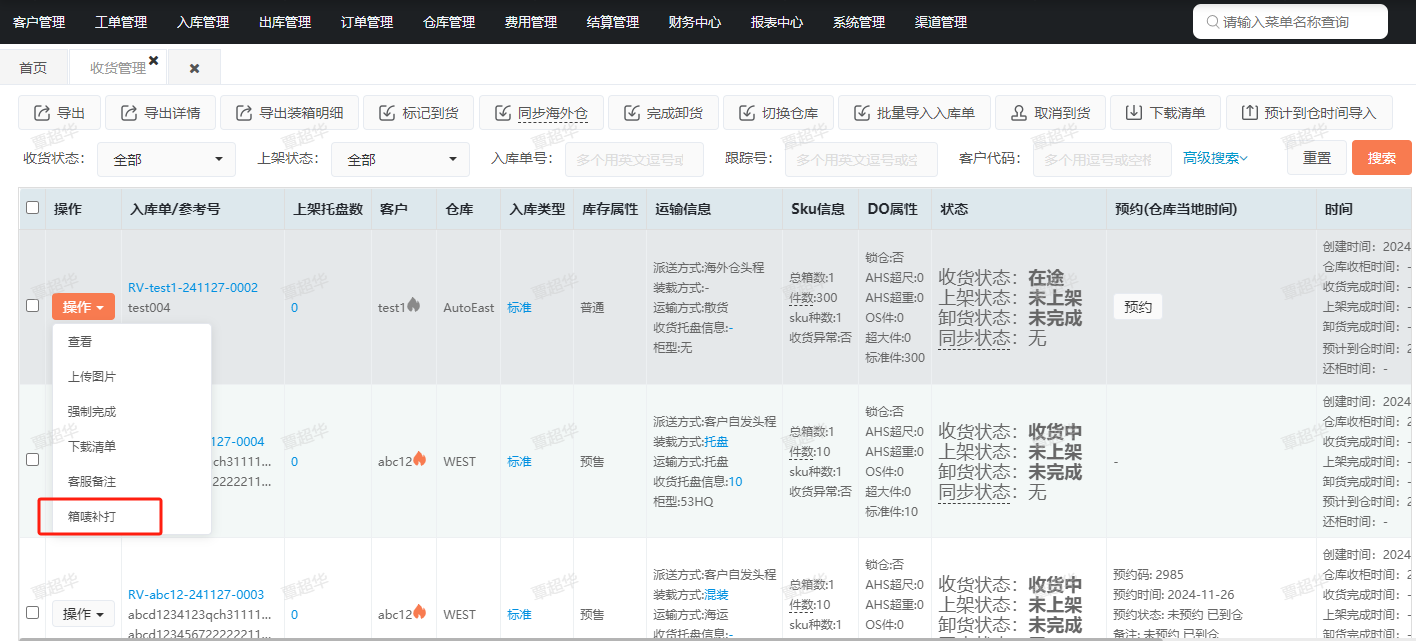Export packing details via 导出装箱明细

point(289,113)
